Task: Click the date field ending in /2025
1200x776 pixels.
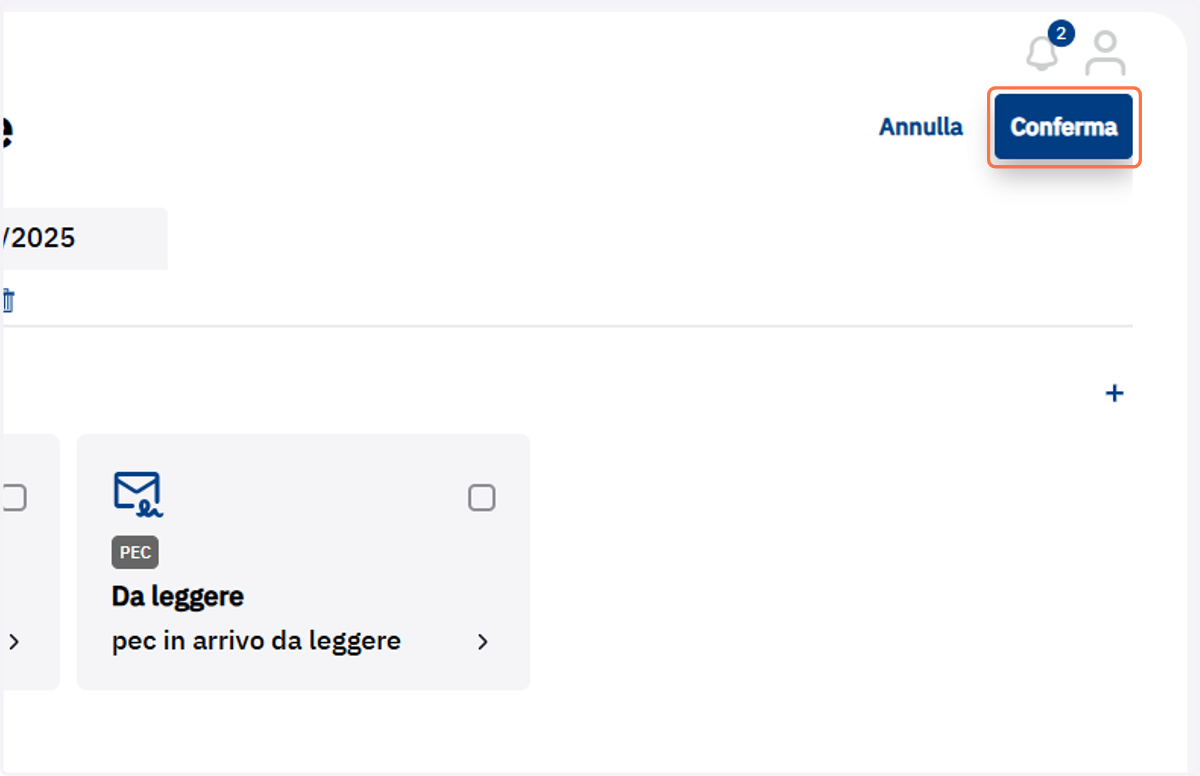Action: [84, 239]
